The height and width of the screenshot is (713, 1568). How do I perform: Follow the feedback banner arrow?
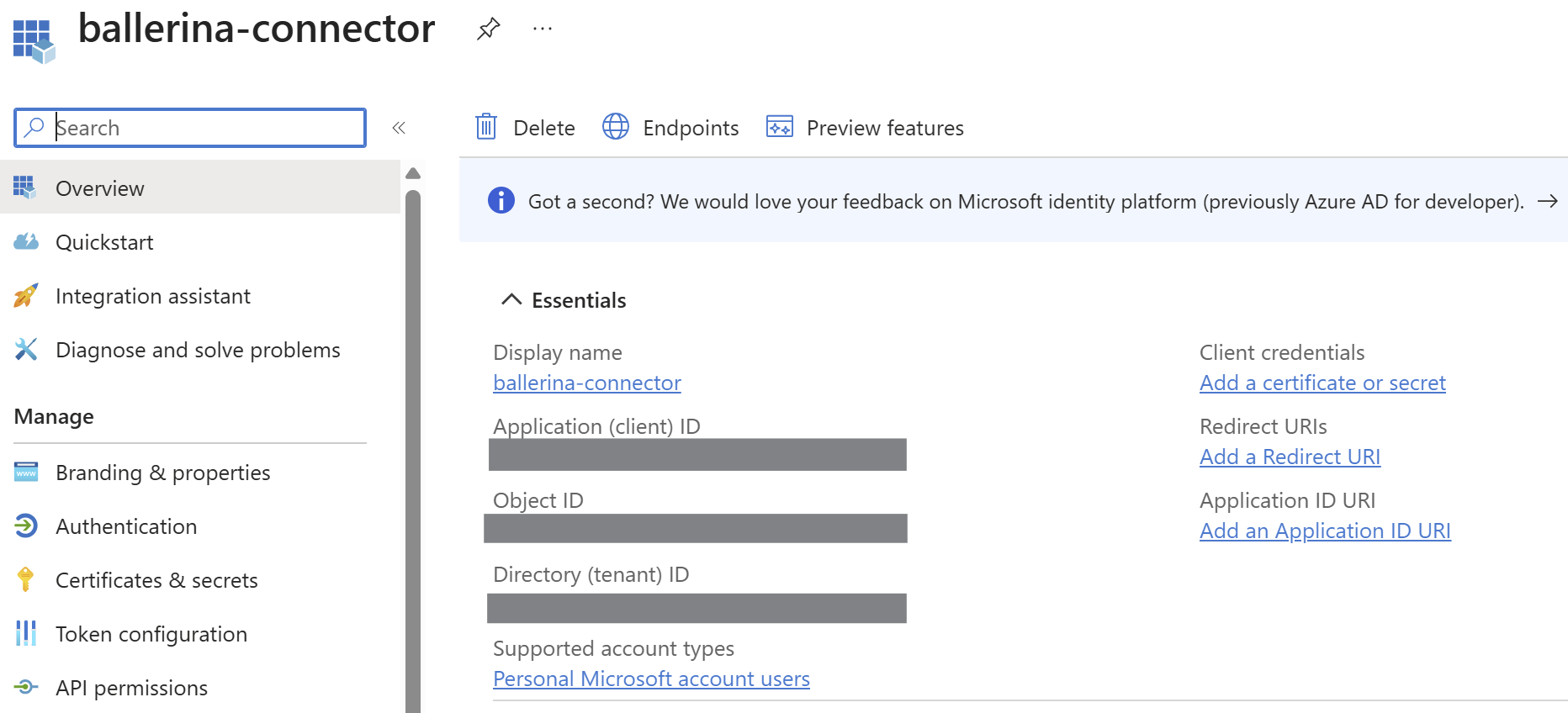coord(1548,201)
